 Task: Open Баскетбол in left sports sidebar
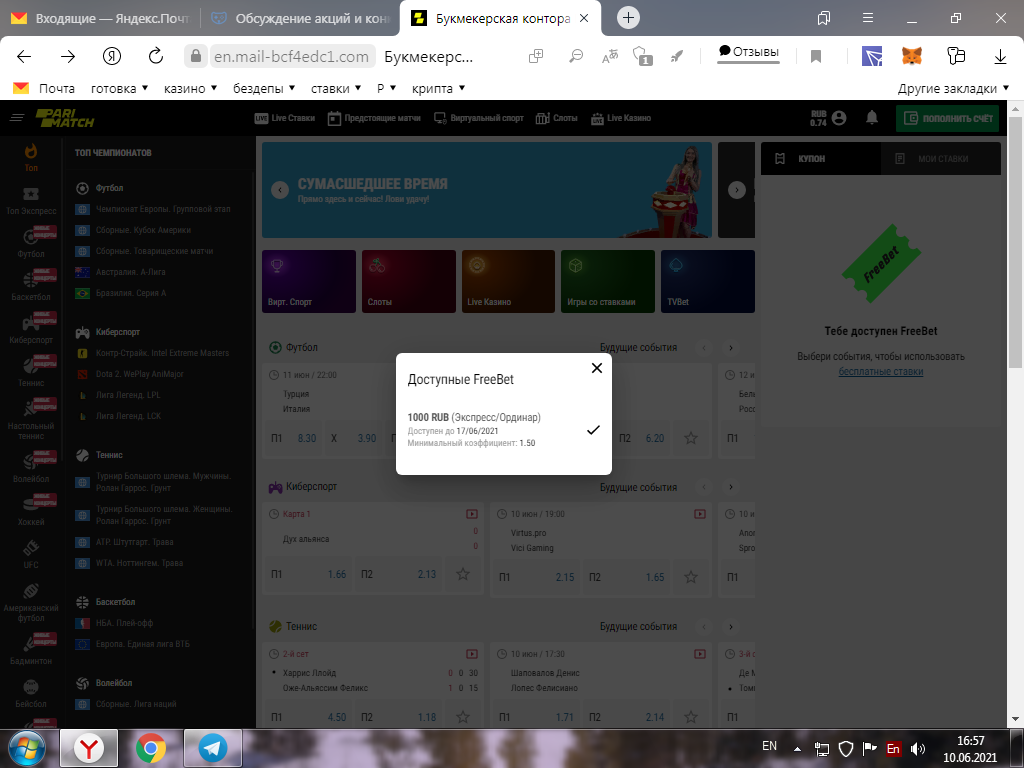pos(31,286)
